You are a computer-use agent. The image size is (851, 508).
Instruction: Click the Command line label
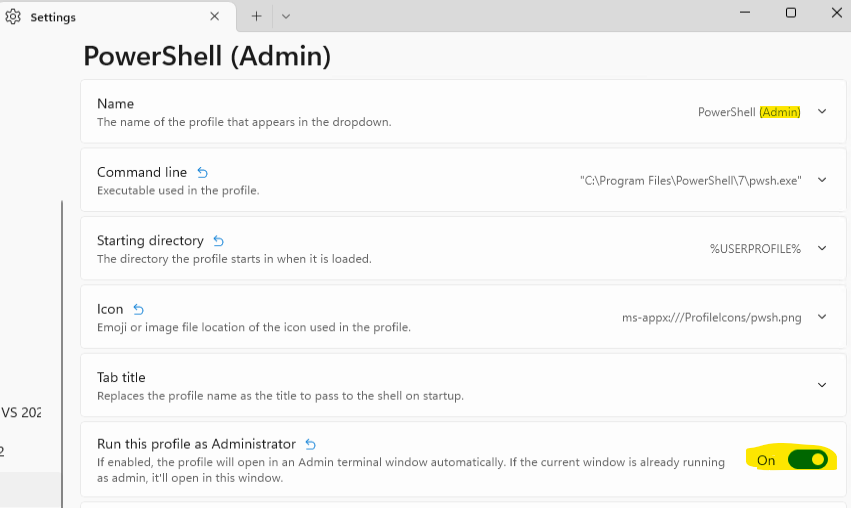(142, 173)
